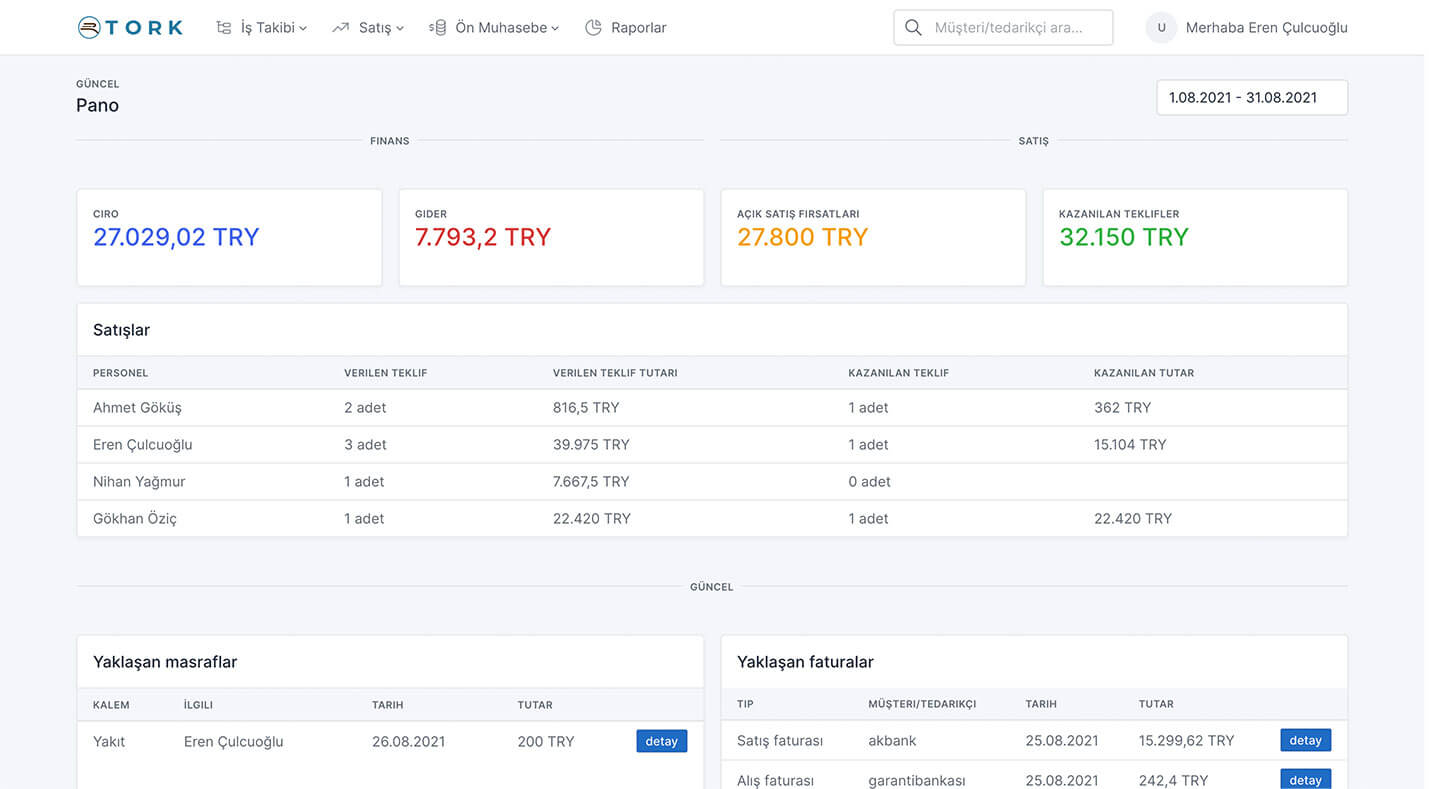Viewport: 1429px width, 789px height.
Task: Click the 2 adet cell
Action: click(365, 408)
